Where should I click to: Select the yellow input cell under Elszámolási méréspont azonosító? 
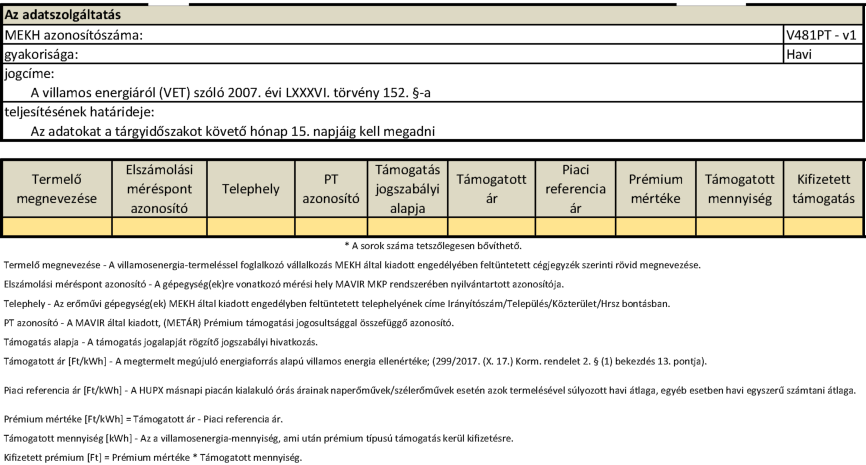pyautogui.click(x=159, y=226)
